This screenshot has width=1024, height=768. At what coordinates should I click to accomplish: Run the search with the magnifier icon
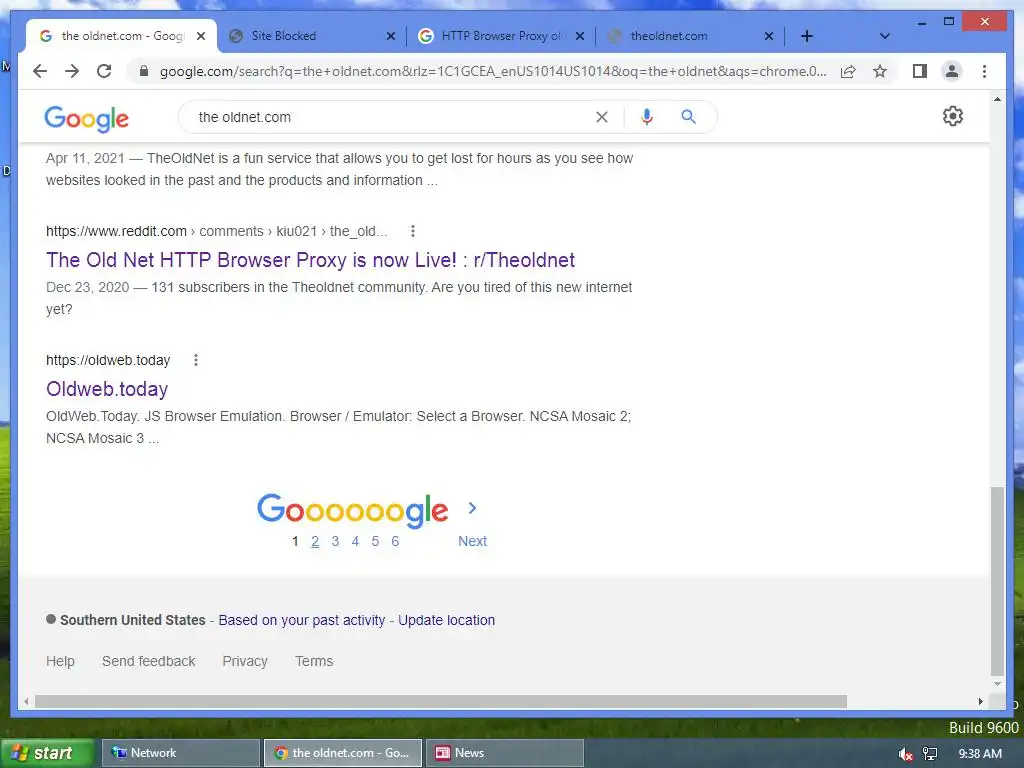click(x=688, y=117)
